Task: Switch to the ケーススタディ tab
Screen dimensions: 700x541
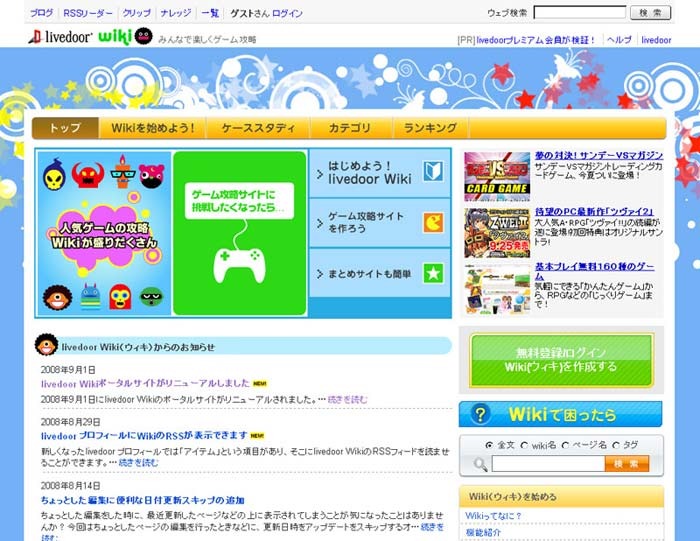Action: tap(258, 128)
